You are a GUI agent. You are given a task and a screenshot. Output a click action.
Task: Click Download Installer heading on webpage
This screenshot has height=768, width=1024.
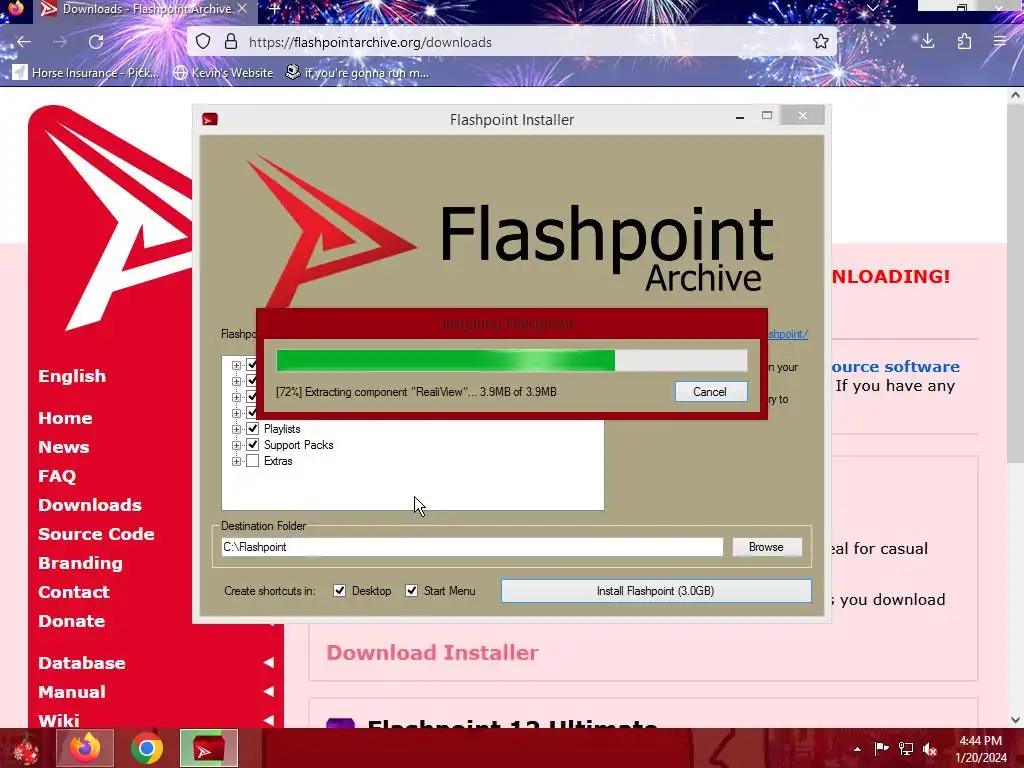pyautogui.click(x=432, y=652)
